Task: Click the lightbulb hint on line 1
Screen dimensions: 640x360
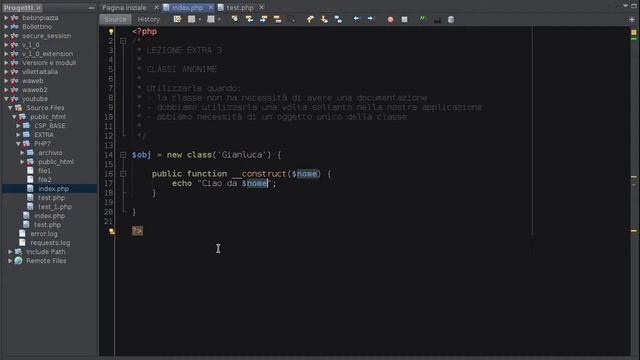Action: [111, 31]
